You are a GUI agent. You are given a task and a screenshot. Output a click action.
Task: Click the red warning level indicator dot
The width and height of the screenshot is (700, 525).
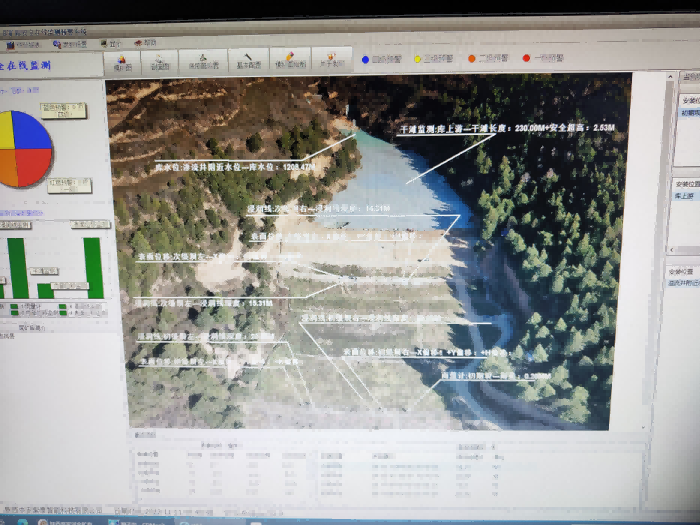coord(526,59)
